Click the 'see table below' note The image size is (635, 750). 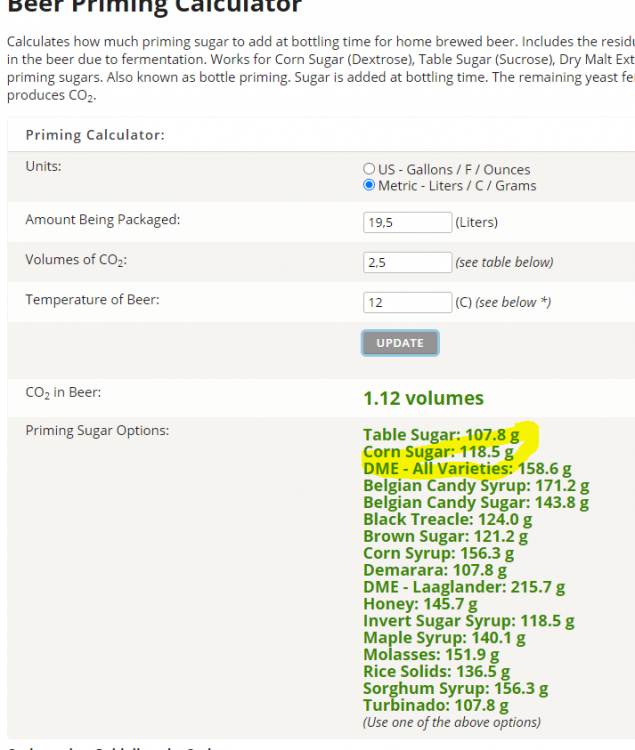504,262
